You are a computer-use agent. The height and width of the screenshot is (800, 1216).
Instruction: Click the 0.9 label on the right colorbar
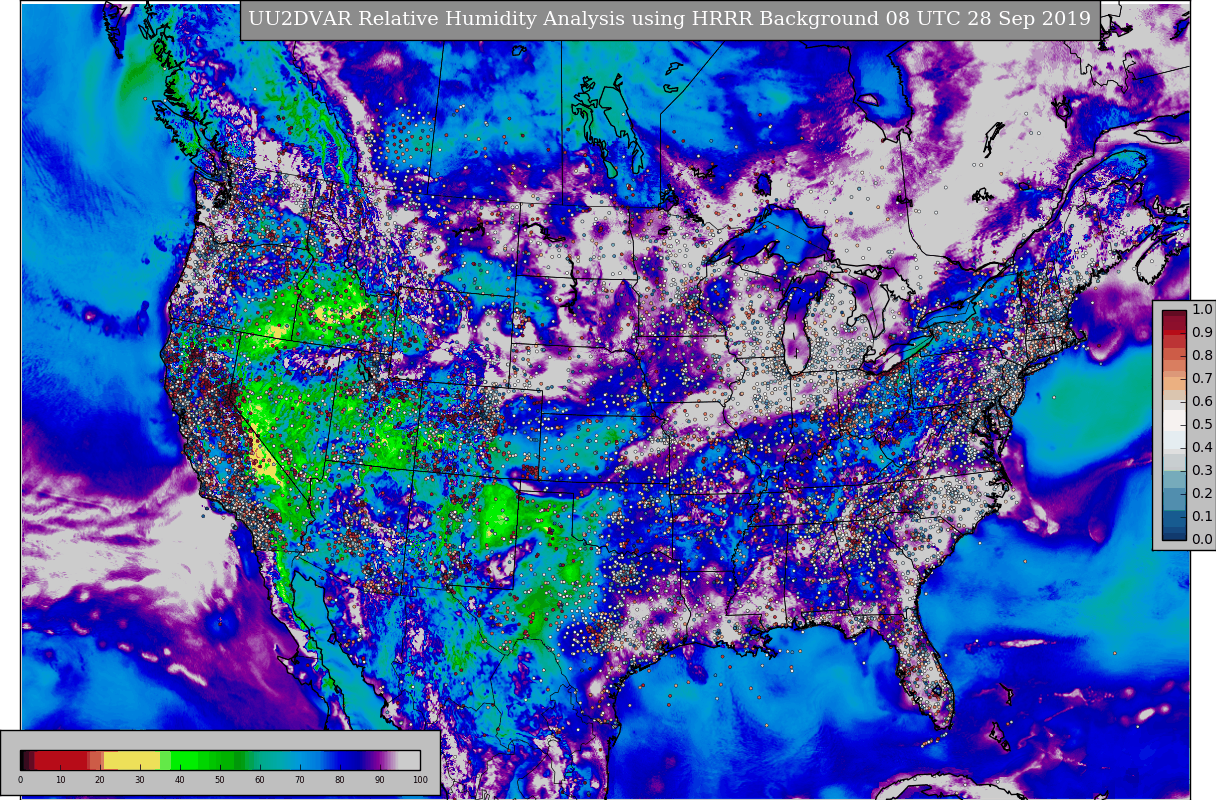(1202, 333)
